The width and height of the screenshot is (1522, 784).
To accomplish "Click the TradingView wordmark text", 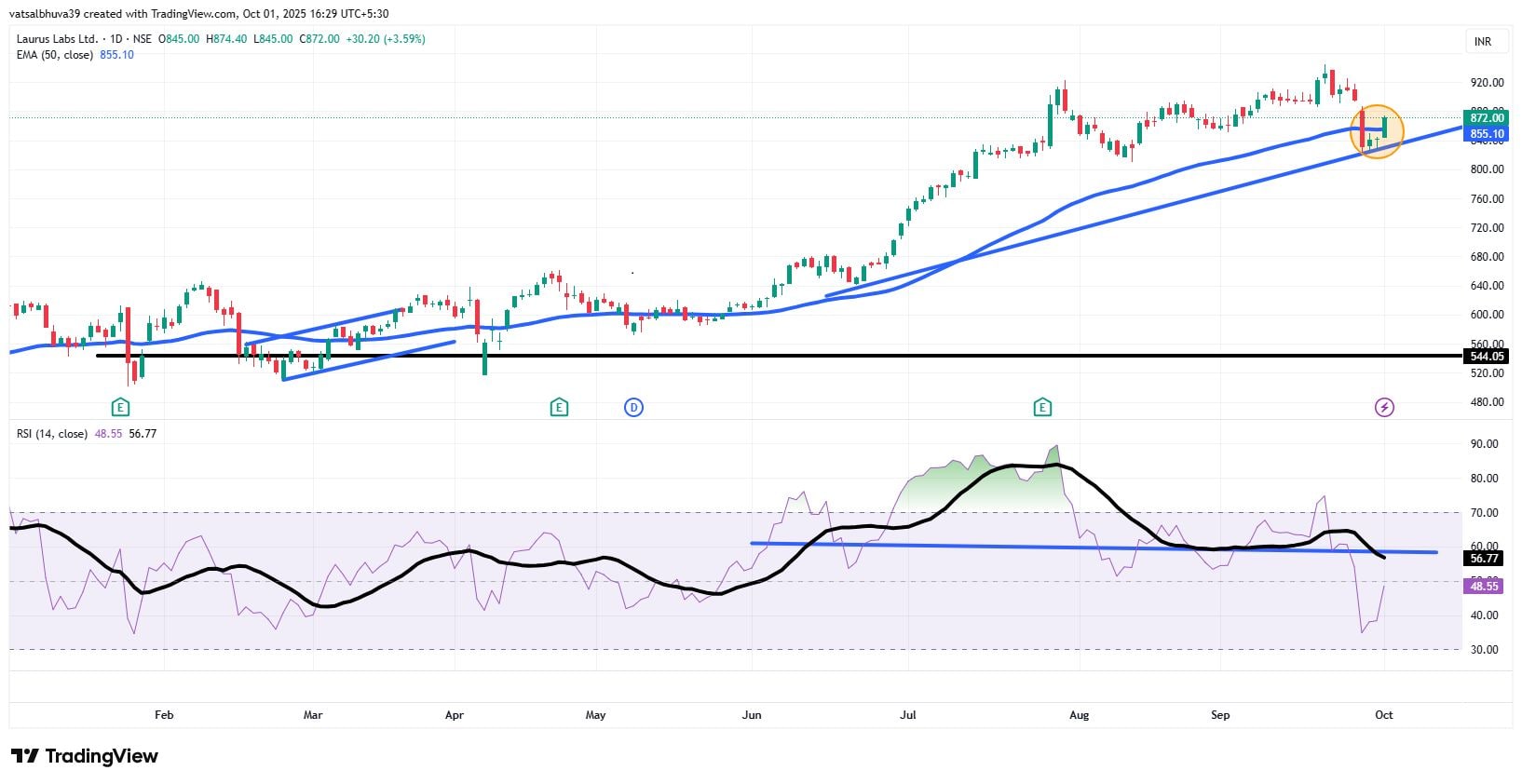I will point(102,756).
